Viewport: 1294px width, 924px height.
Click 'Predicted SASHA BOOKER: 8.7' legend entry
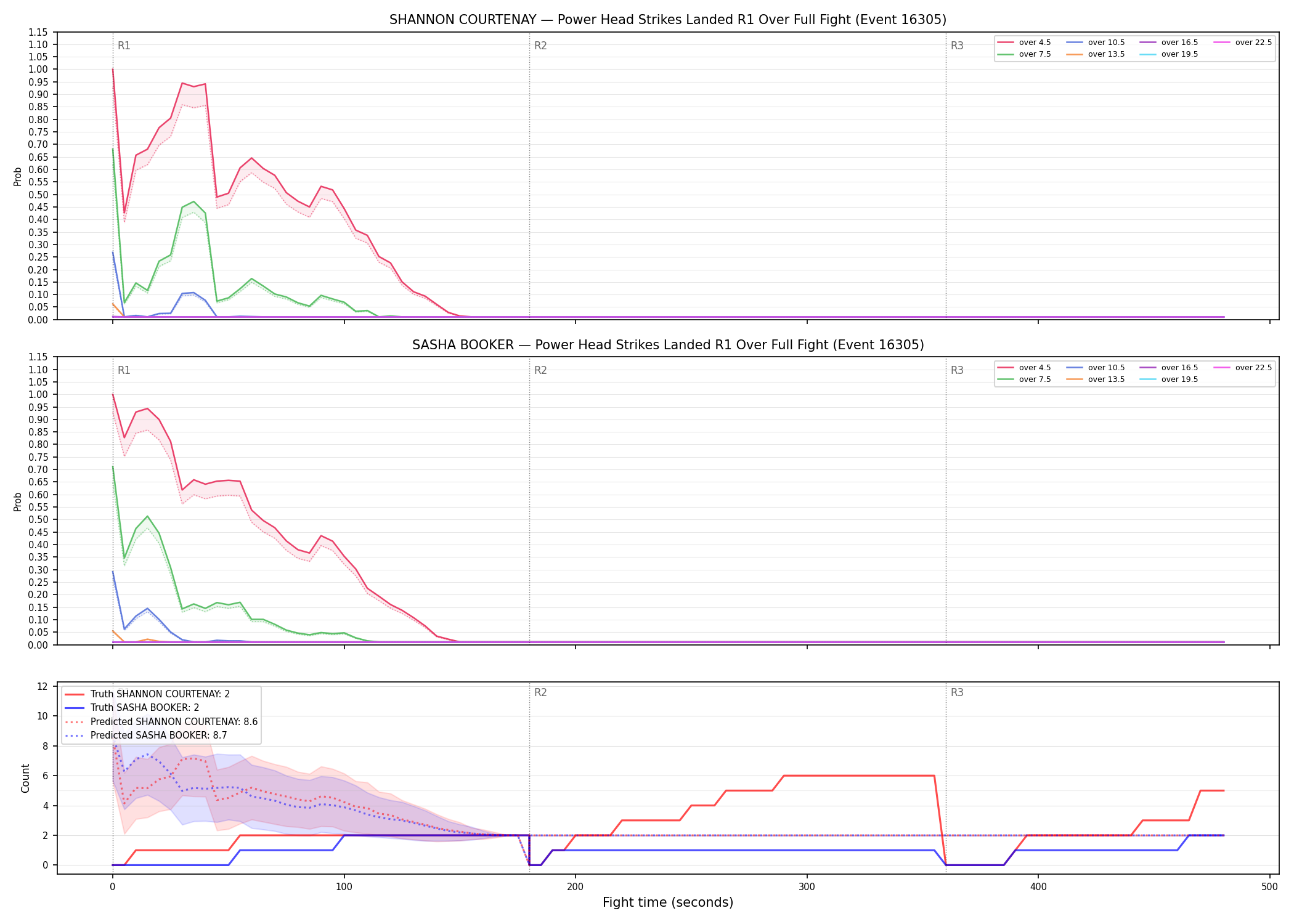[x=145, y=736]
